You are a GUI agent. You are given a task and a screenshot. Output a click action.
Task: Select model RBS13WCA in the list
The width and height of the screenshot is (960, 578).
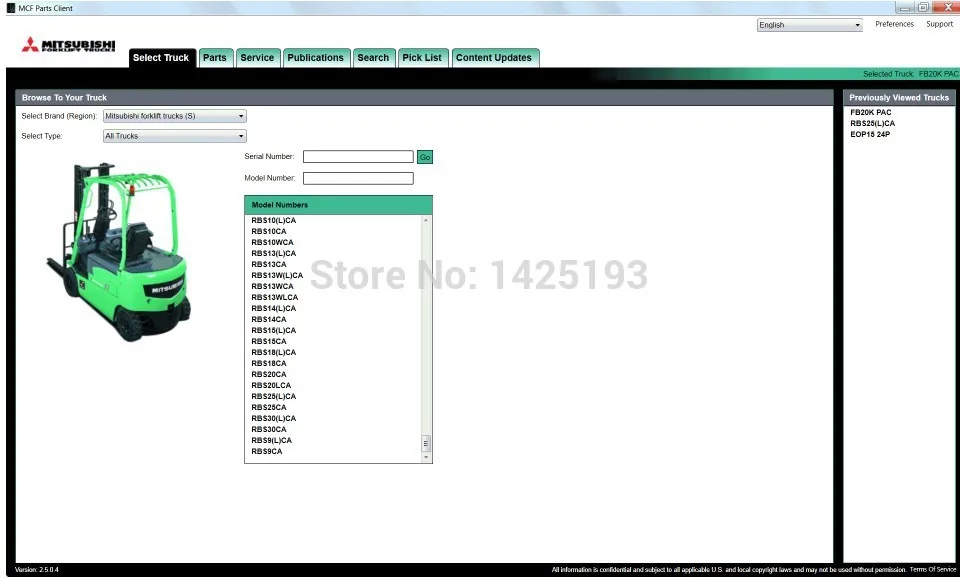click(x=272, y=287)
